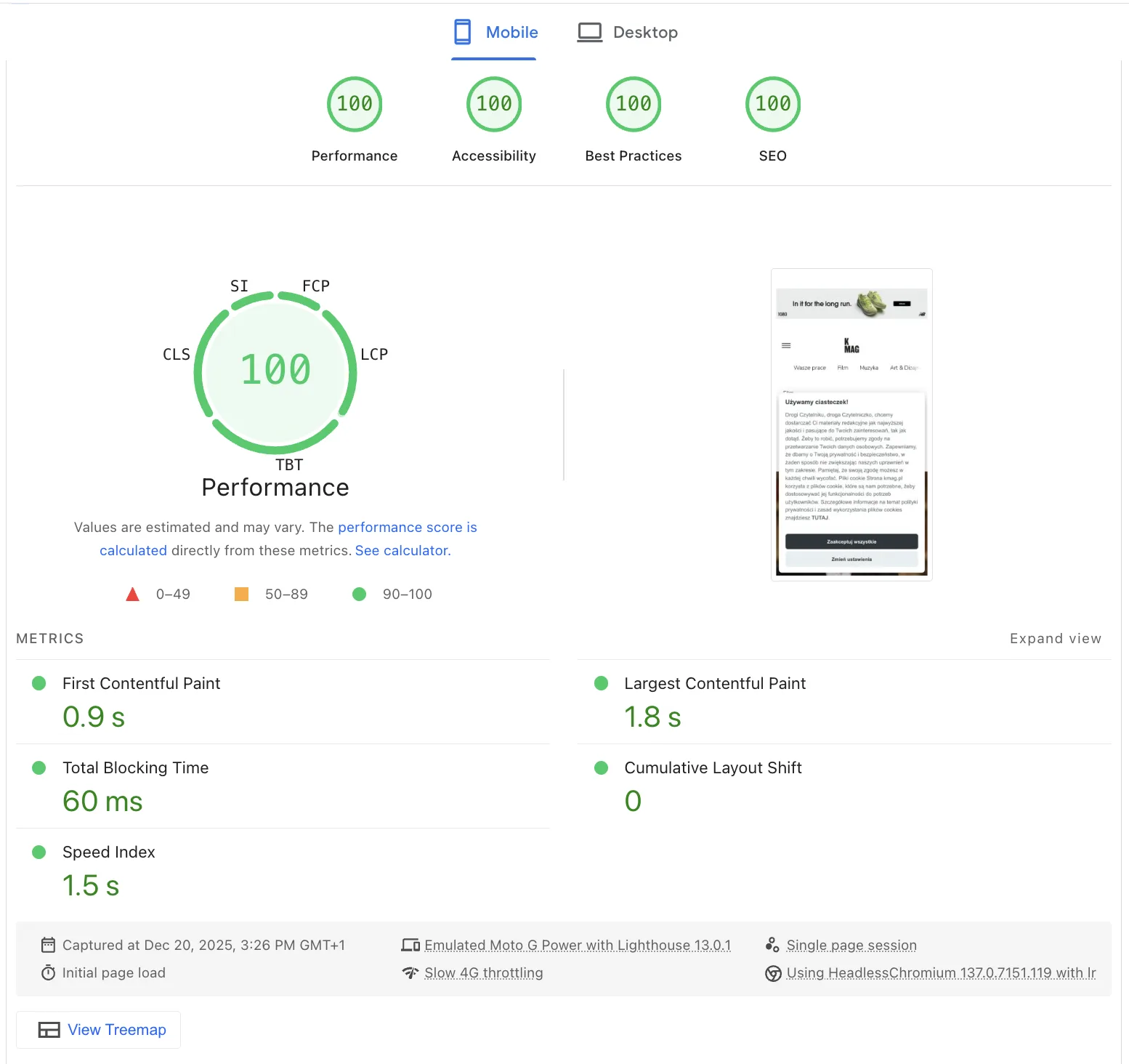Click the SEO score gauge
Viewport: 1129px width, 1064px height.
coord(773,105)
